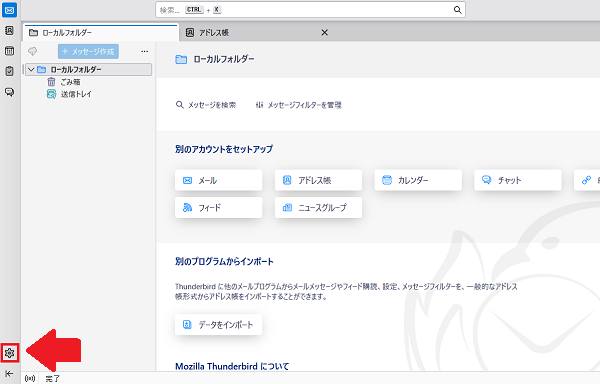600x384 pixels.
Task: Click メッセージフィルターを管理 link
Action: 304,105
